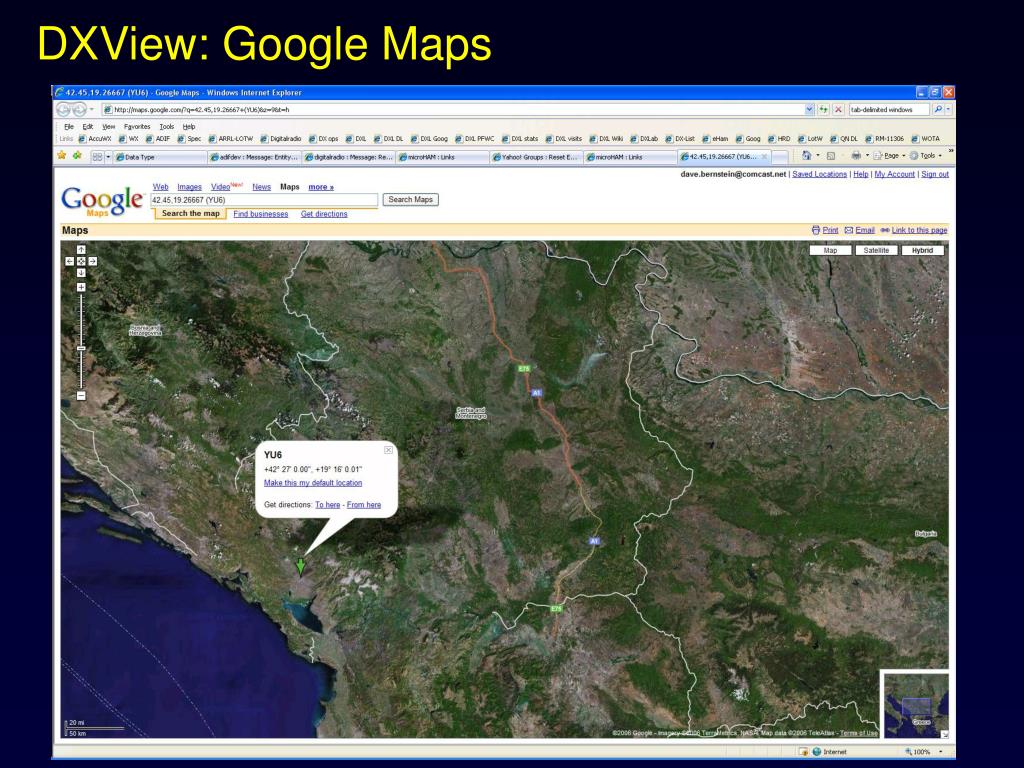Refresh the page with the green arrows
This screenshot has height=768, width=1024.
824,110
